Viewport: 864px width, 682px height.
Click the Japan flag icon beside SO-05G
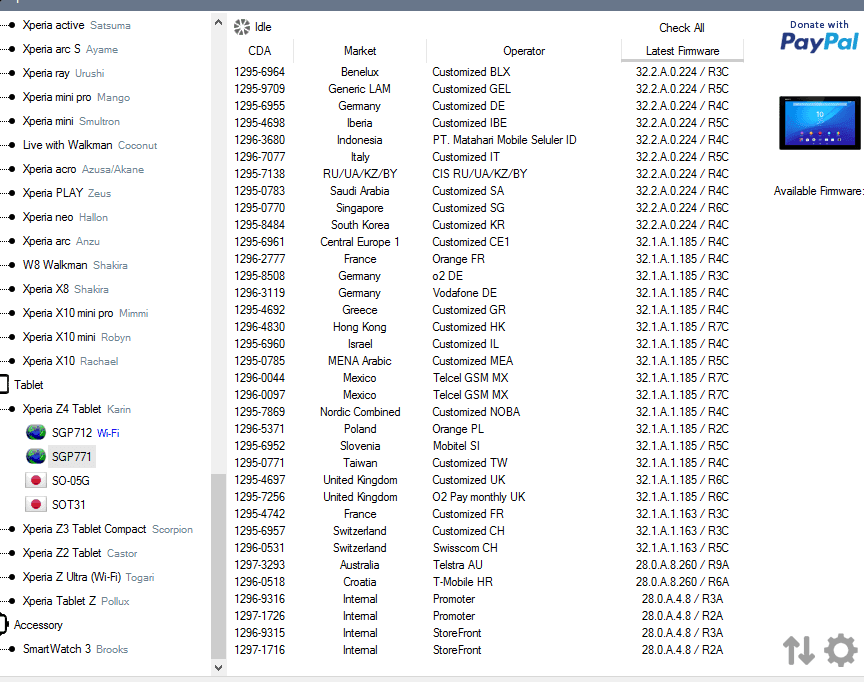pyautogui.click(x=36, y=480)
